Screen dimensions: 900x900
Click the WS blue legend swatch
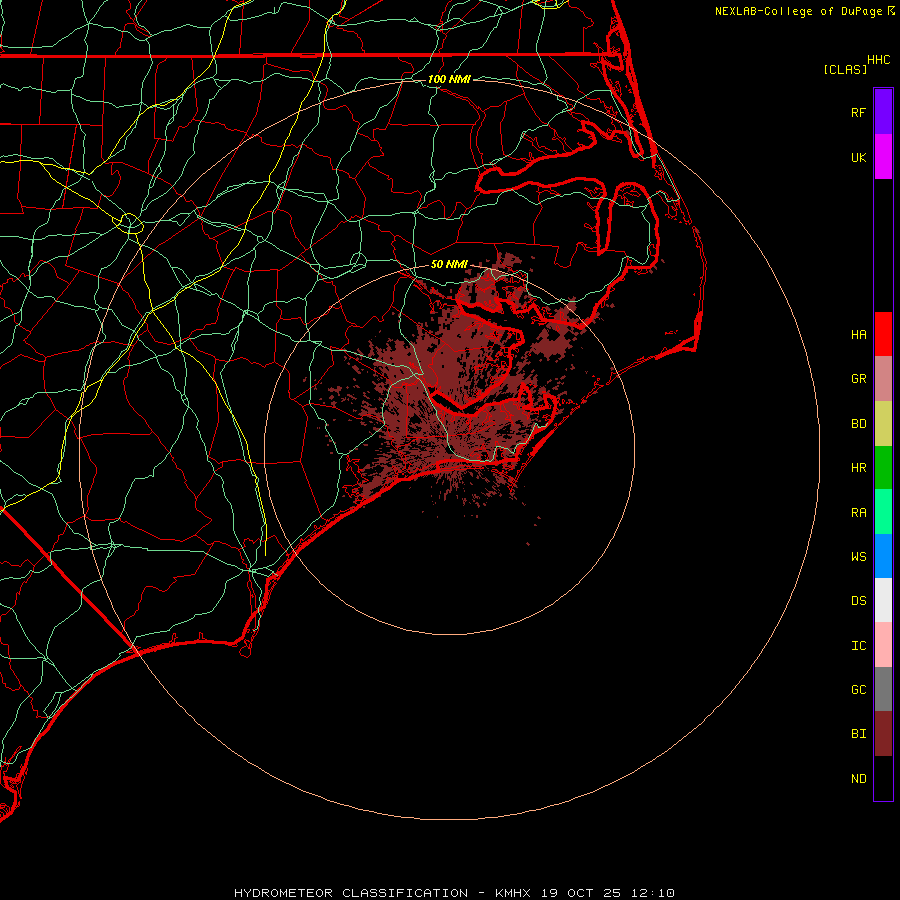click(x=883, y=556)
